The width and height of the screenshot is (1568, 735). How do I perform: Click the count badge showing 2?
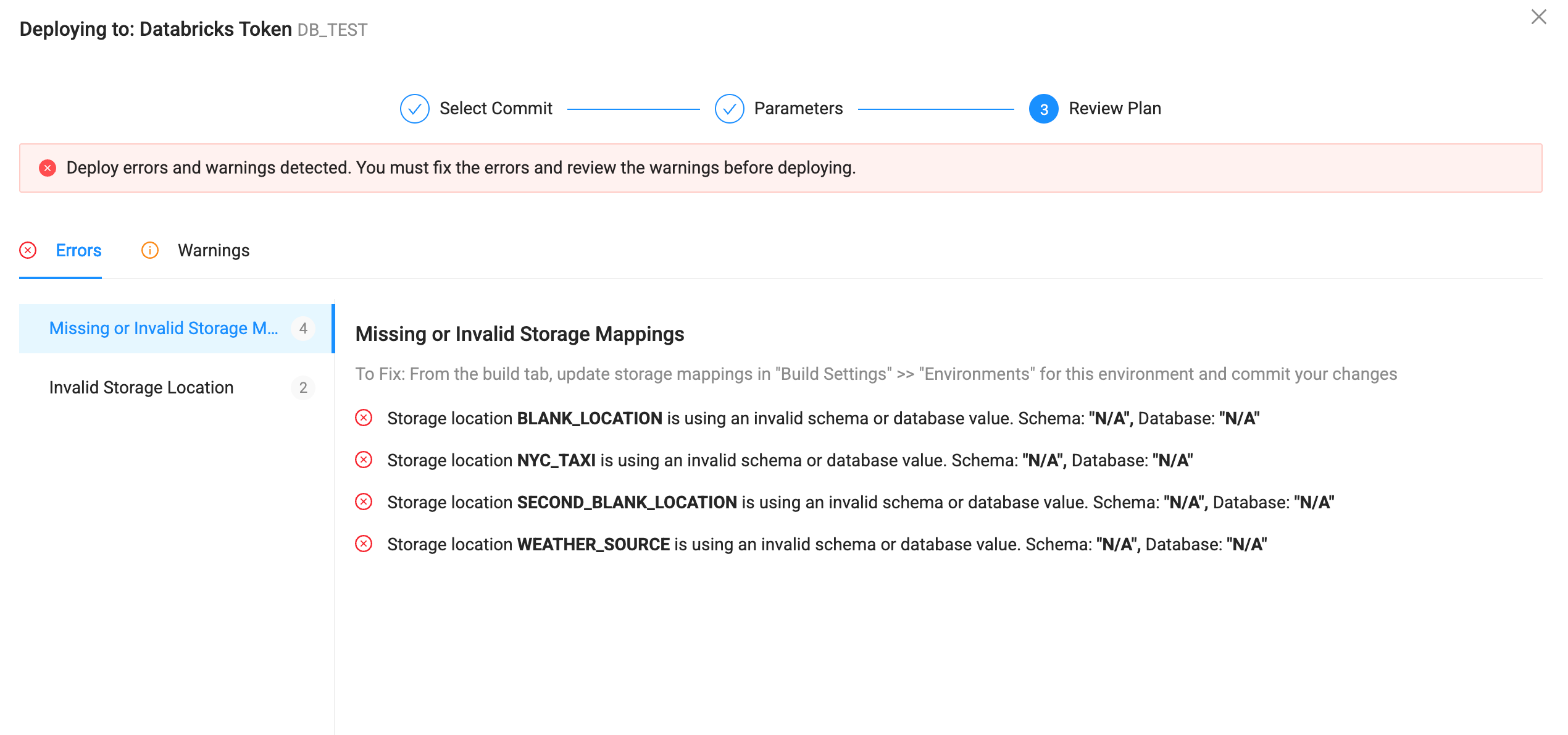click(x=303, y=388)
